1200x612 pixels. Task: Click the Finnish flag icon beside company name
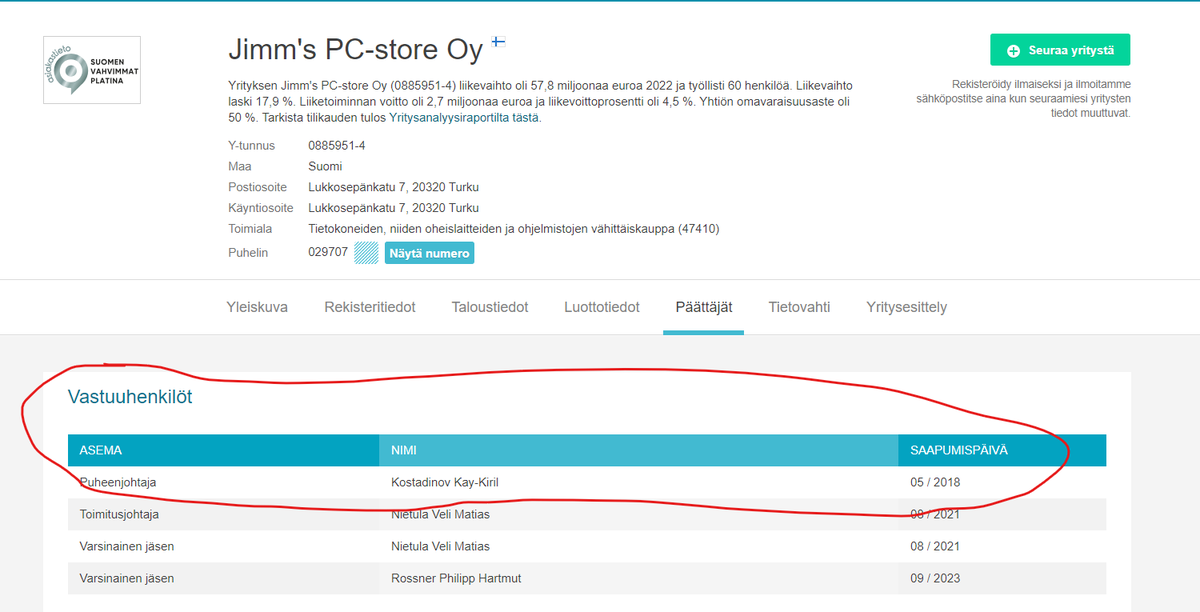pos(498,43)
